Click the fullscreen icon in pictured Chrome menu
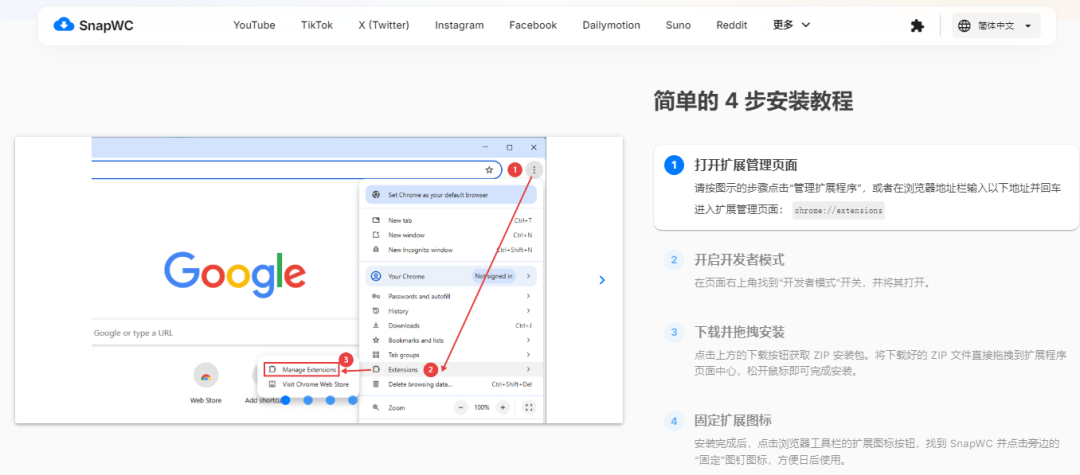Screen dimensions: 1080x475 [528, 408]
